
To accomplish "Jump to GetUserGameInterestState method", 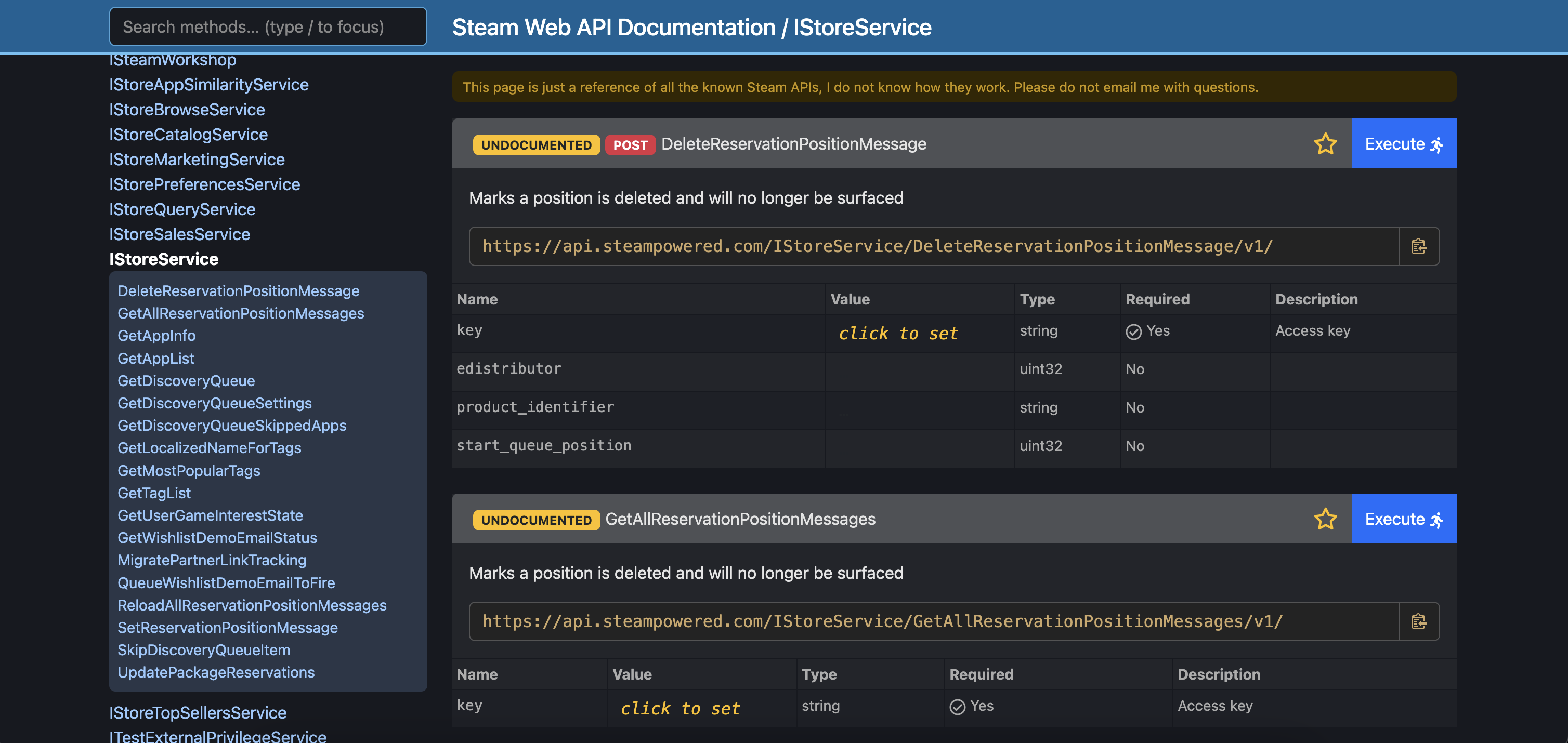I will pyautogui.click(x=210, y=515).
